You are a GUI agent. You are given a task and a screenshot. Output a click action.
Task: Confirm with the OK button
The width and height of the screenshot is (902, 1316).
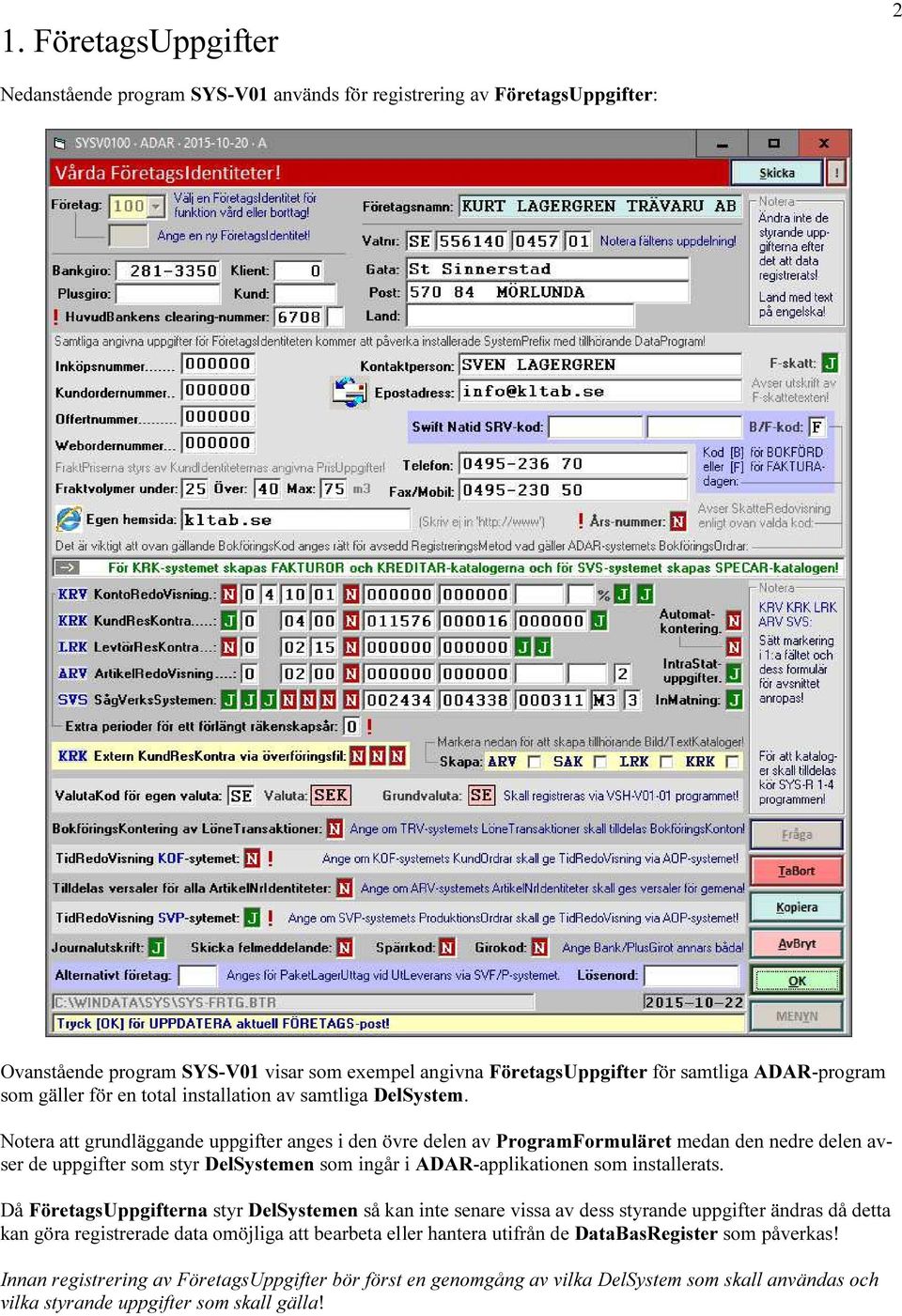(797, 981)
